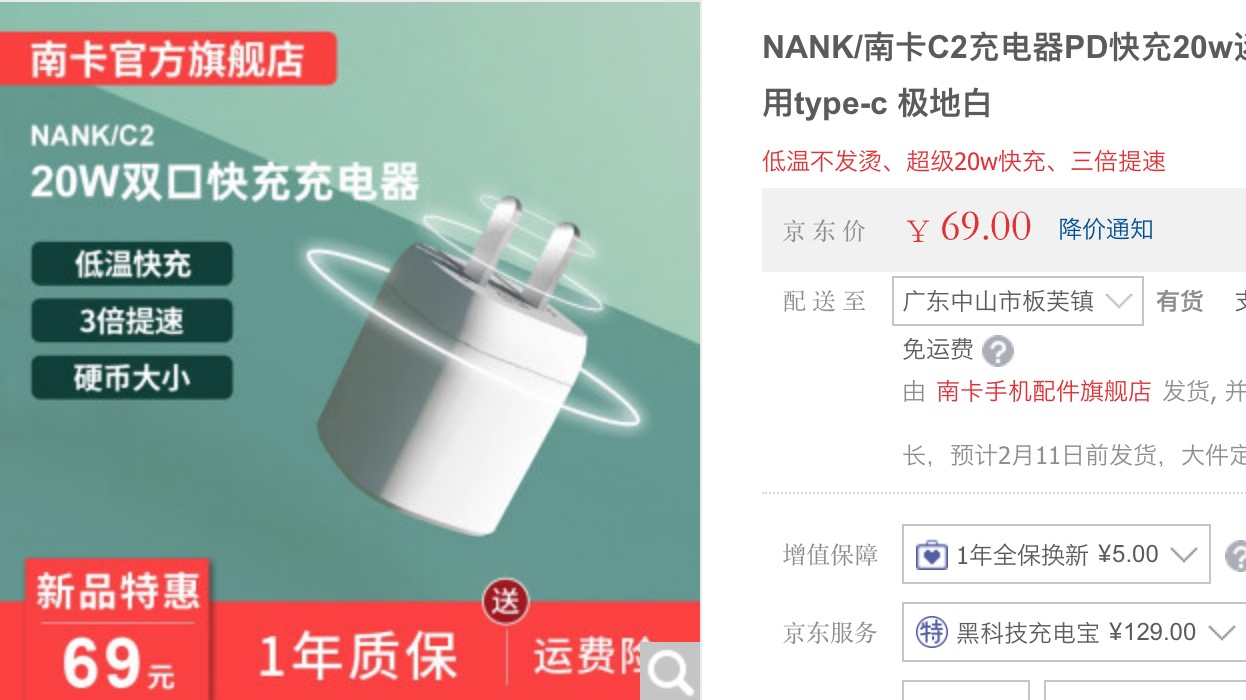Click the NANK/南卡C2充电器 product title
This screenshot has height=700, width=1246.
pyautogui.click(x=1004, y=74)
